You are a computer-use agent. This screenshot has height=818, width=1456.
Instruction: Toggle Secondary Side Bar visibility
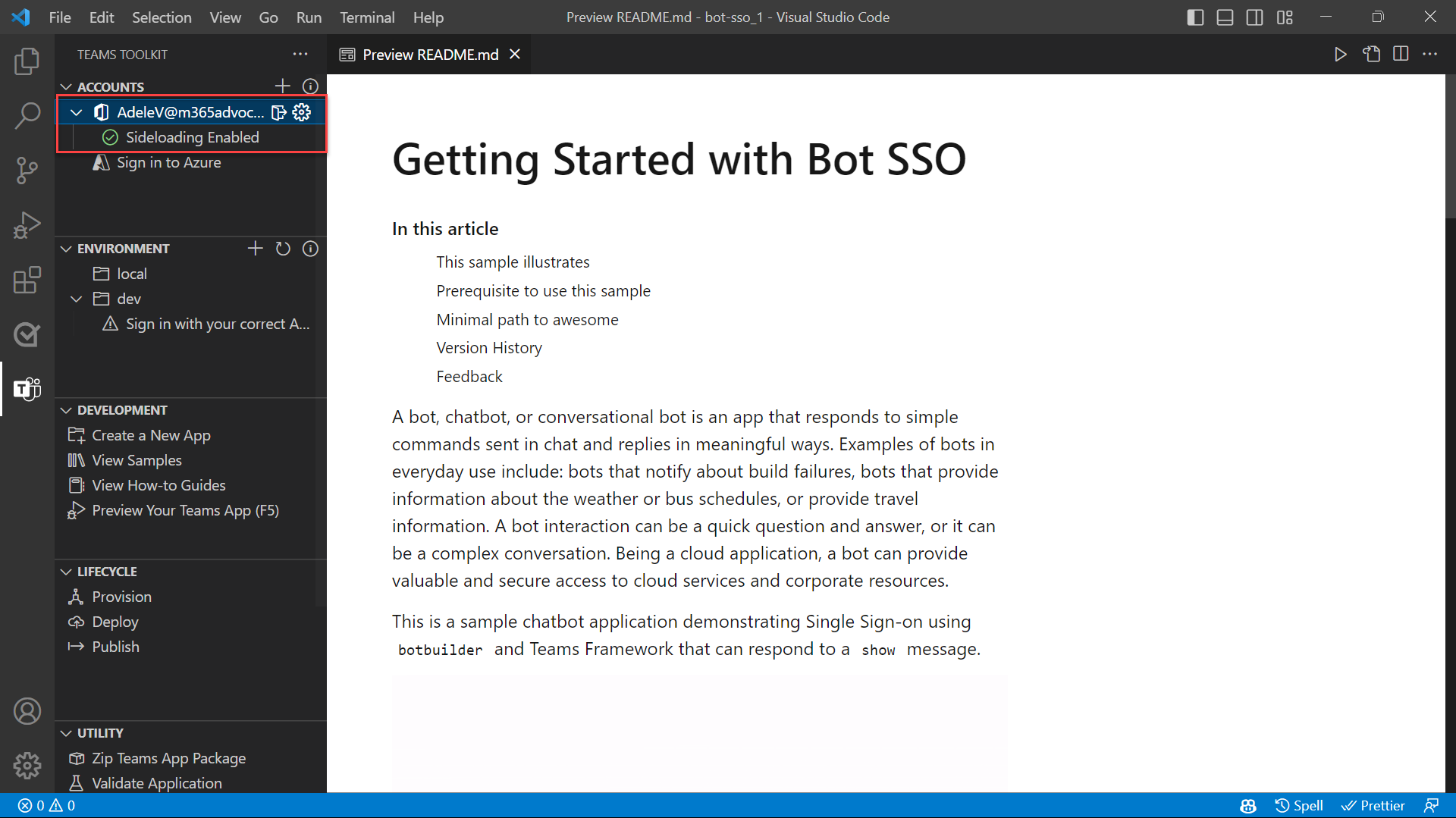(x=1255, y=17)
